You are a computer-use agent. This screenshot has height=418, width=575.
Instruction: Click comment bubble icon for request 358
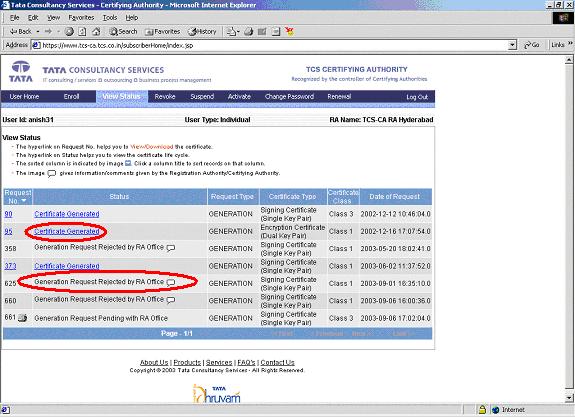click(171, 248)
